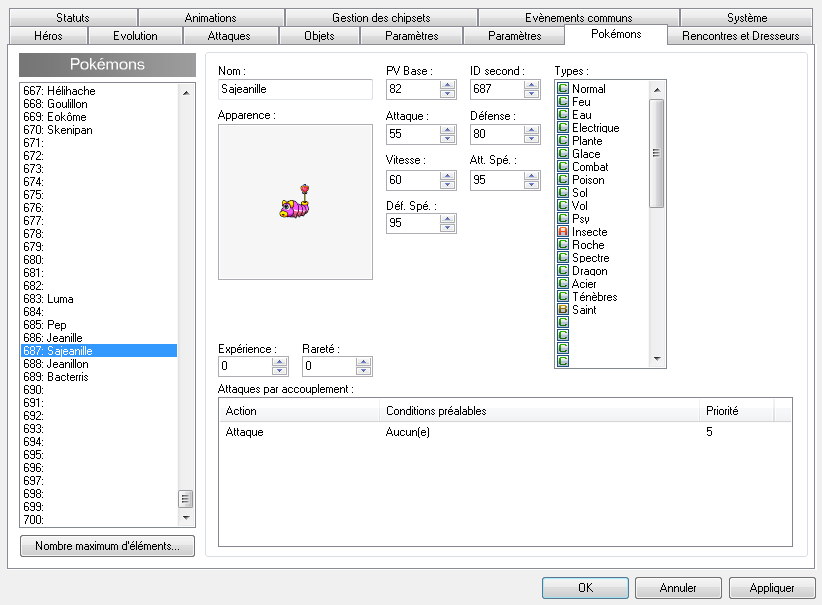Toggle the Dragon type rank icon

tap(563, 271)
